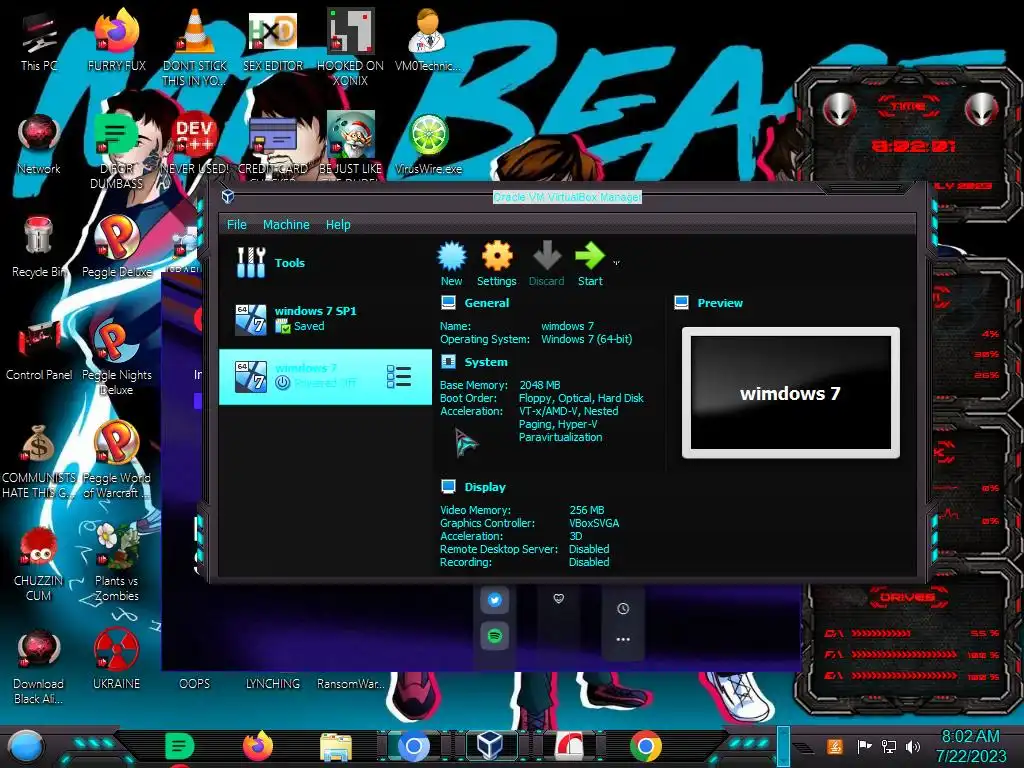The image size is (1024, 768).
Task: Open the COMMUNISTS HATE THIS money bag icon
Action: 38,461
